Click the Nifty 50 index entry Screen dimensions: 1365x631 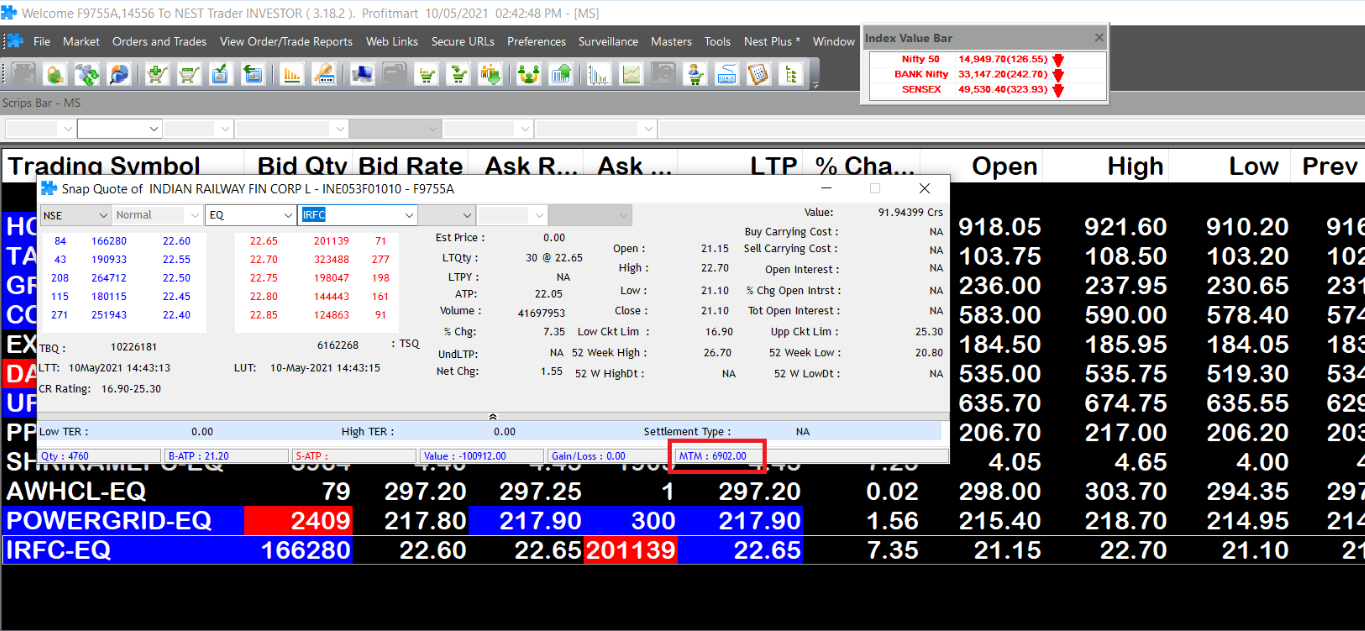[x=920, y=60]
